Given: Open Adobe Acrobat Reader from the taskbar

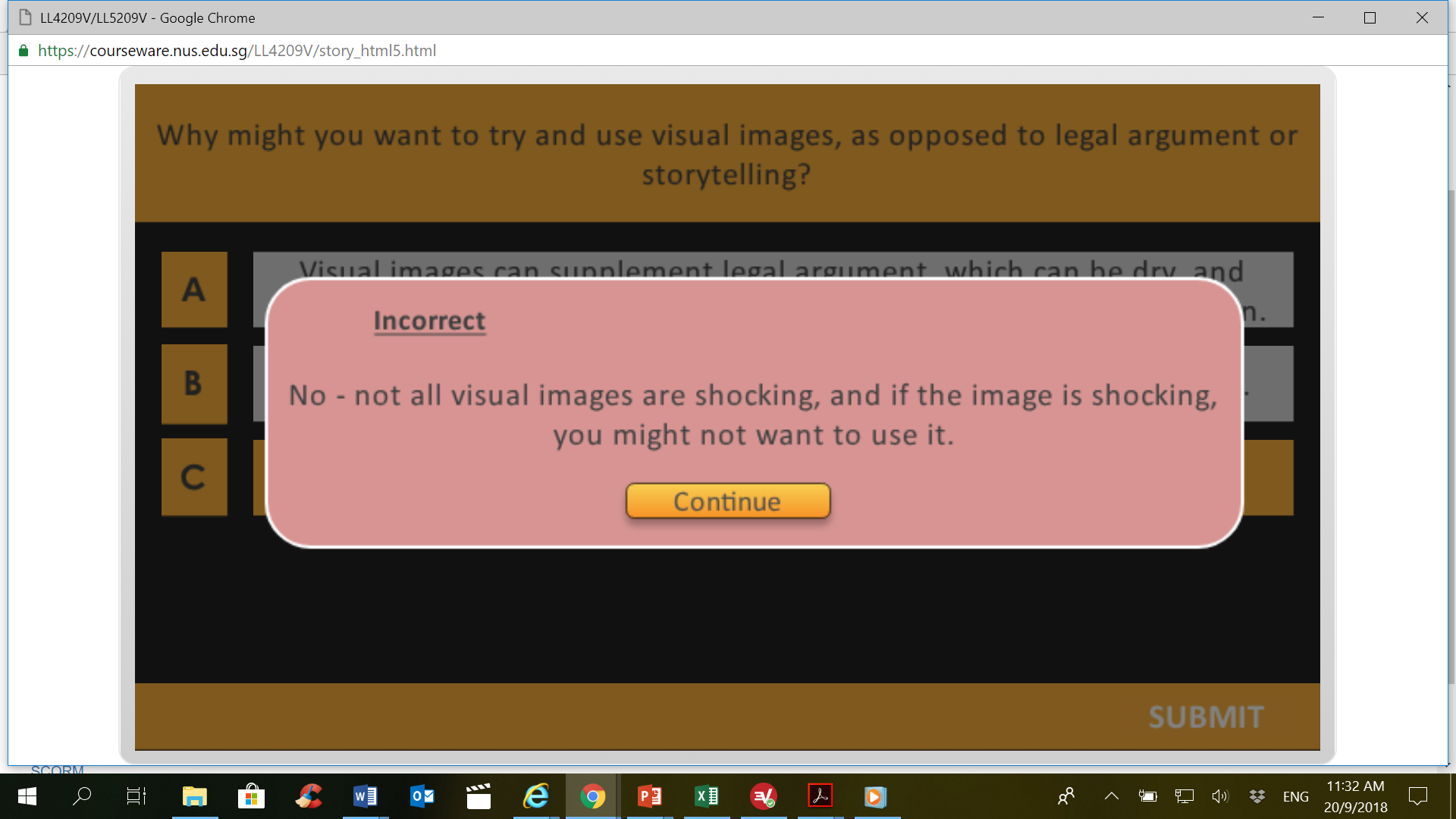Looking at the screenshot, I should (820, 796).
